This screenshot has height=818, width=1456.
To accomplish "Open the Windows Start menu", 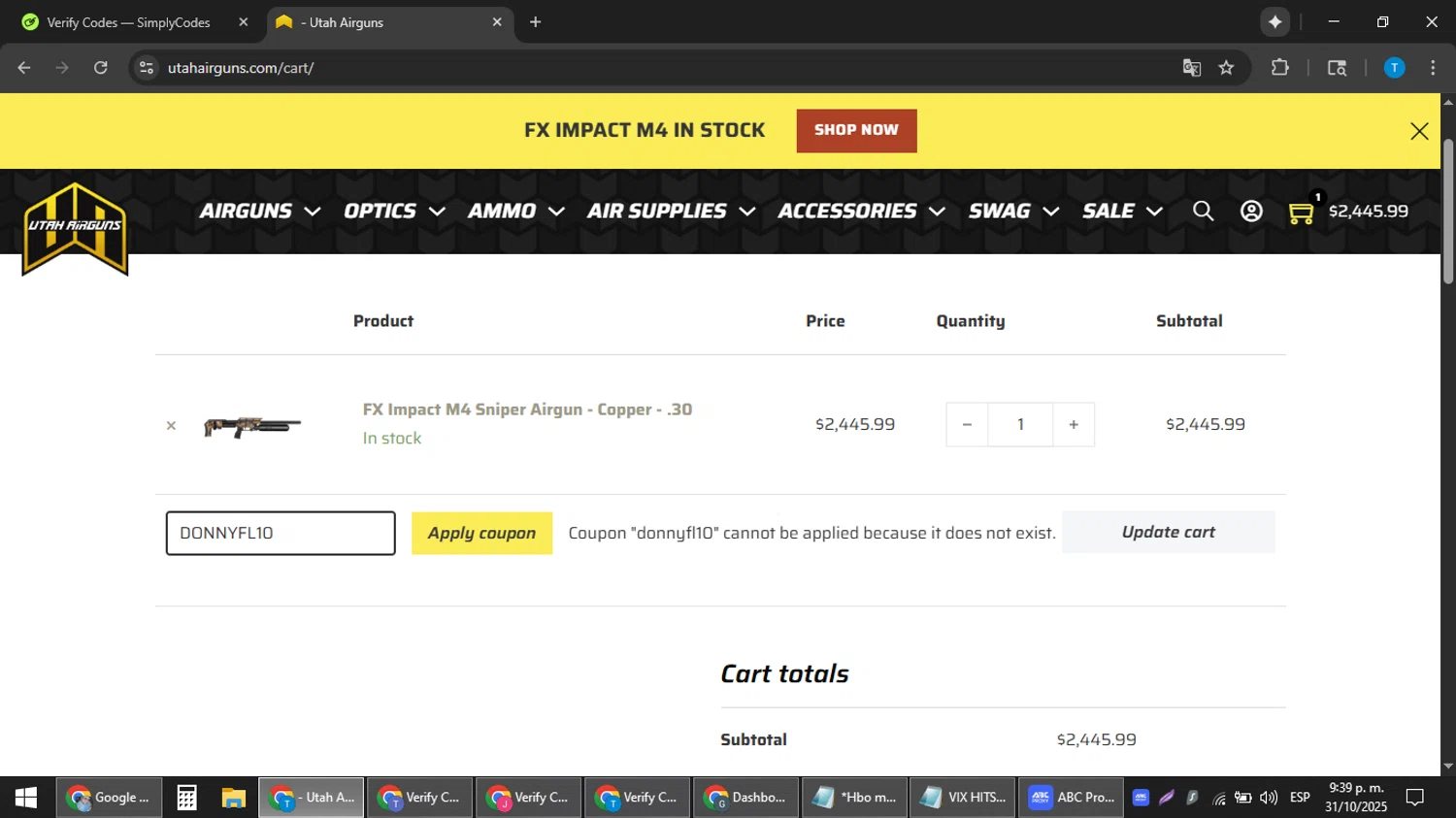I will tap(26, 798).
